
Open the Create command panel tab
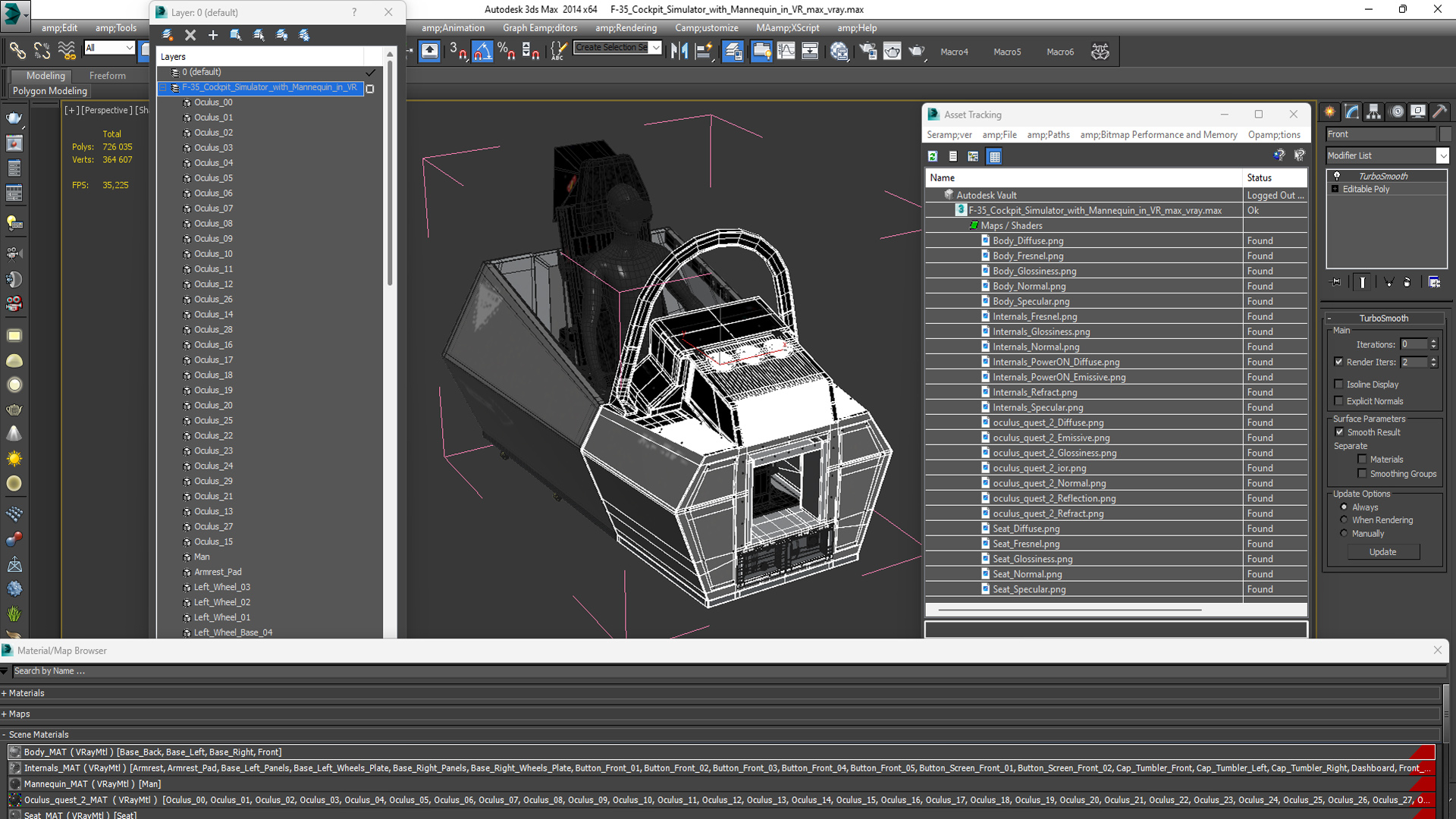click(x=1330, y=112)
